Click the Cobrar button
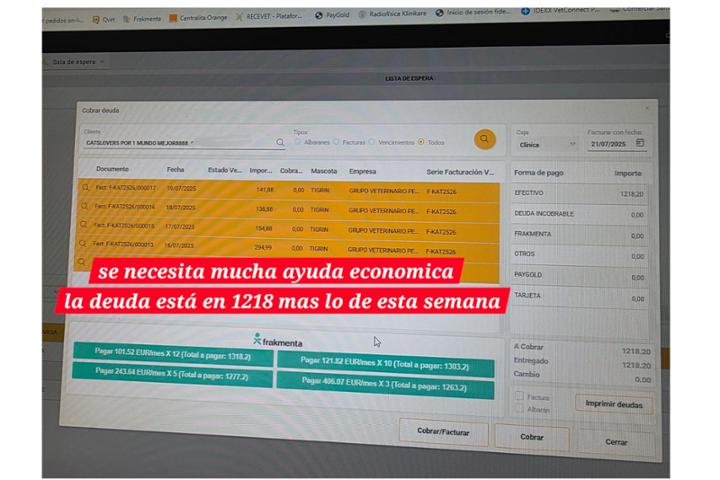 tap(532, 437)
